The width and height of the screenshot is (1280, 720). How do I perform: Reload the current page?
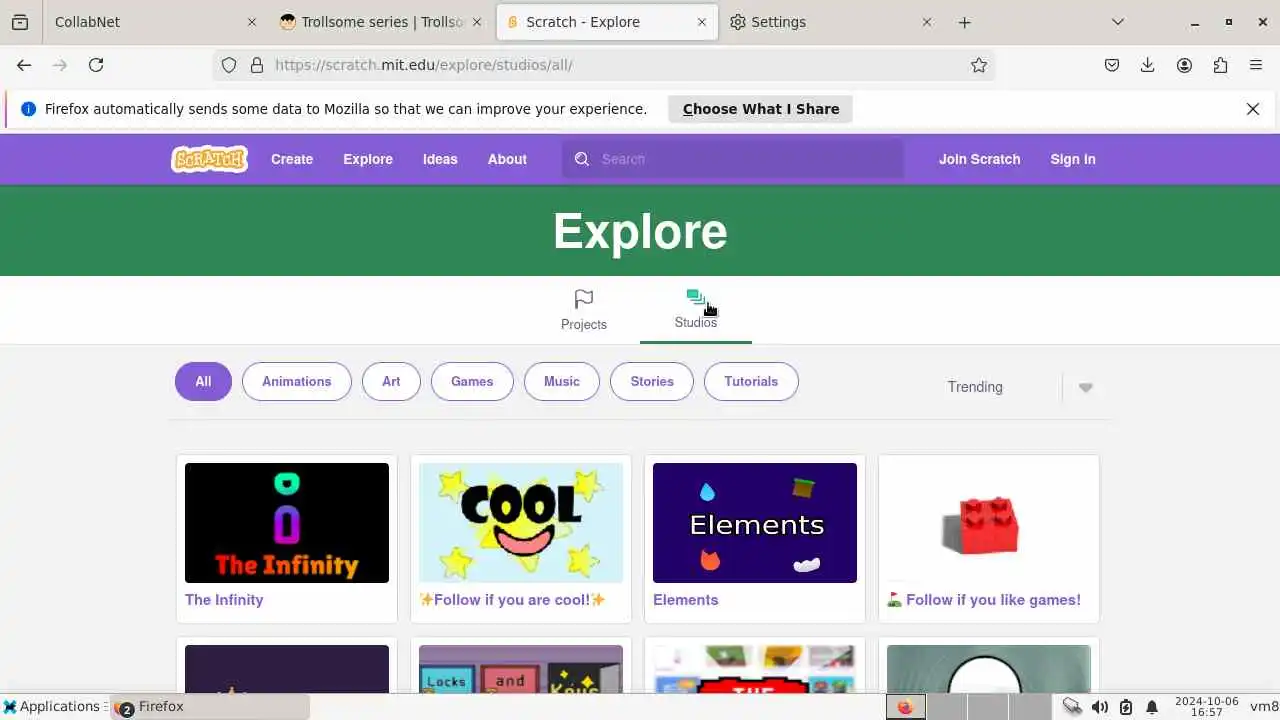96,65
